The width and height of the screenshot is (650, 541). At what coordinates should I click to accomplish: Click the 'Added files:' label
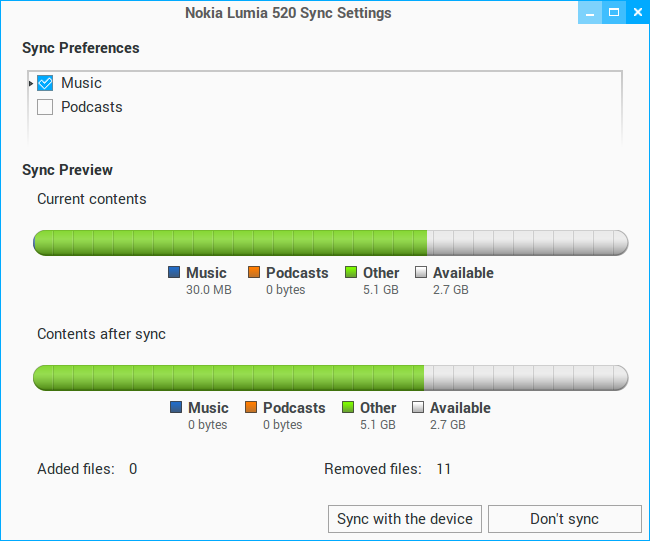(76, 469)
